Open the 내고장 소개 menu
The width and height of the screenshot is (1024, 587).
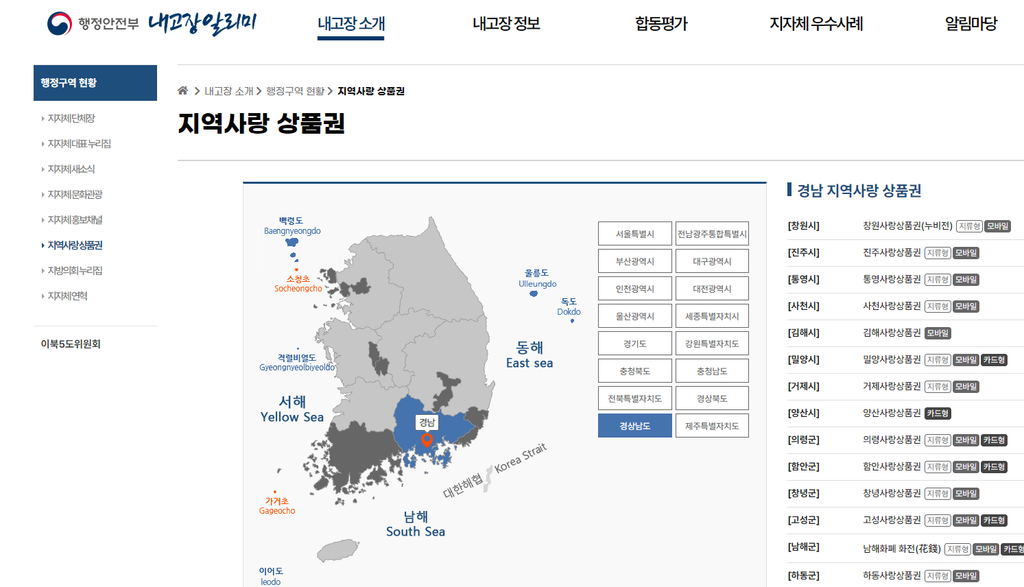pyautogui.click(x=351, y=24)
